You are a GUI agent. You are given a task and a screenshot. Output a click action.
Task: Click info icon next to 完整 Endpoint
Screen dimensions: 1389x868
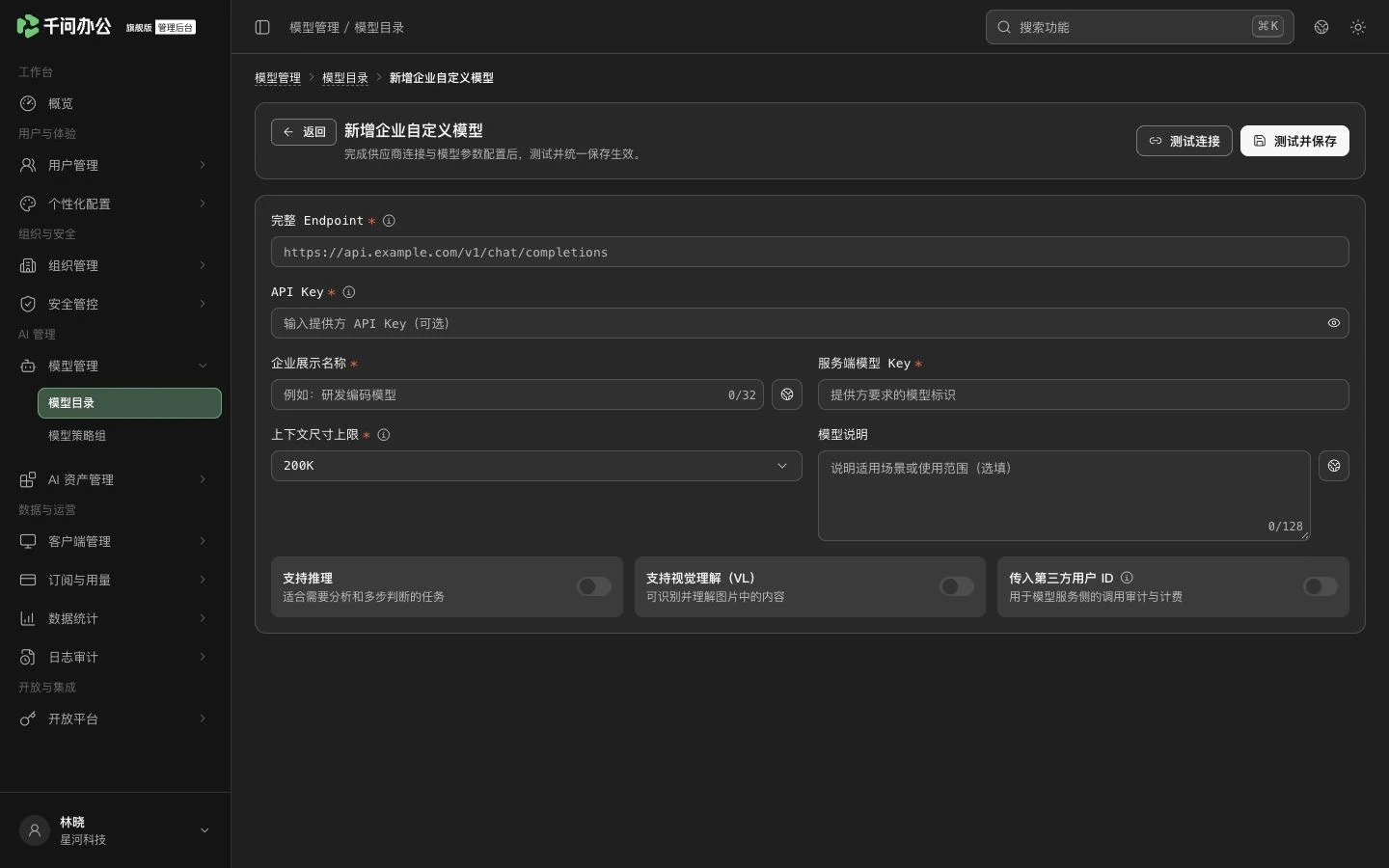(389, 221)
